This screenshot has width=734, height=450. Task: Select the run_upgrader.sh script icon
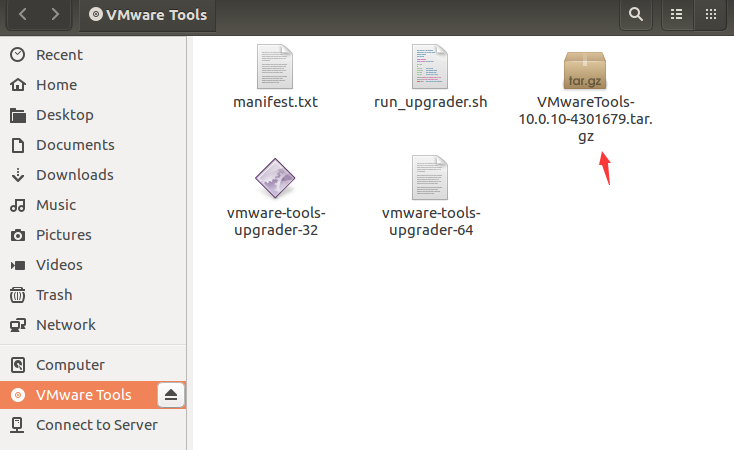click(x=430, y=66)
